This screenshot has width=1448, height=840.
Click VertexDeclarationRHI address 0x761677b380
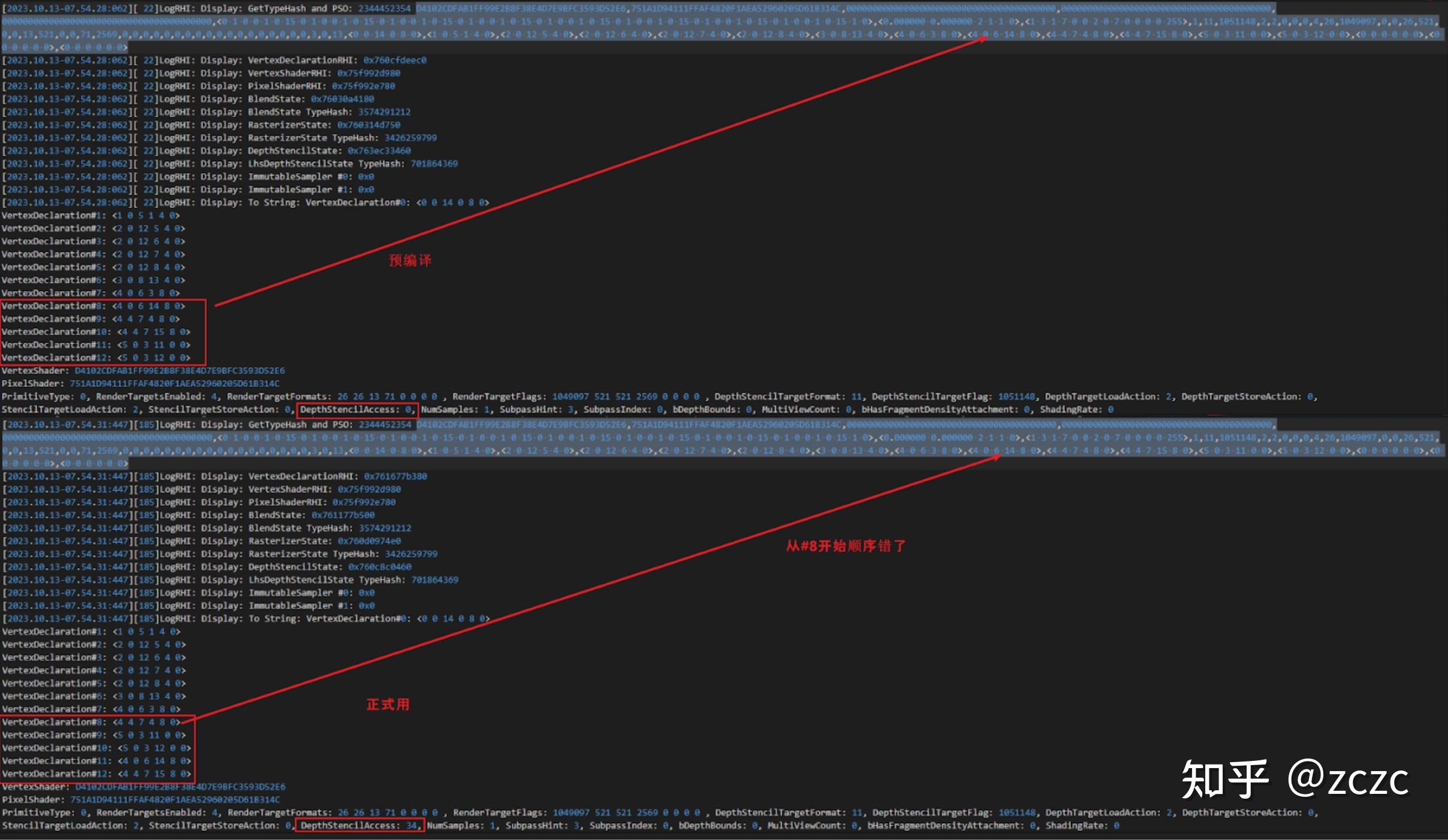pyautogui.click(x=395, y=476)
